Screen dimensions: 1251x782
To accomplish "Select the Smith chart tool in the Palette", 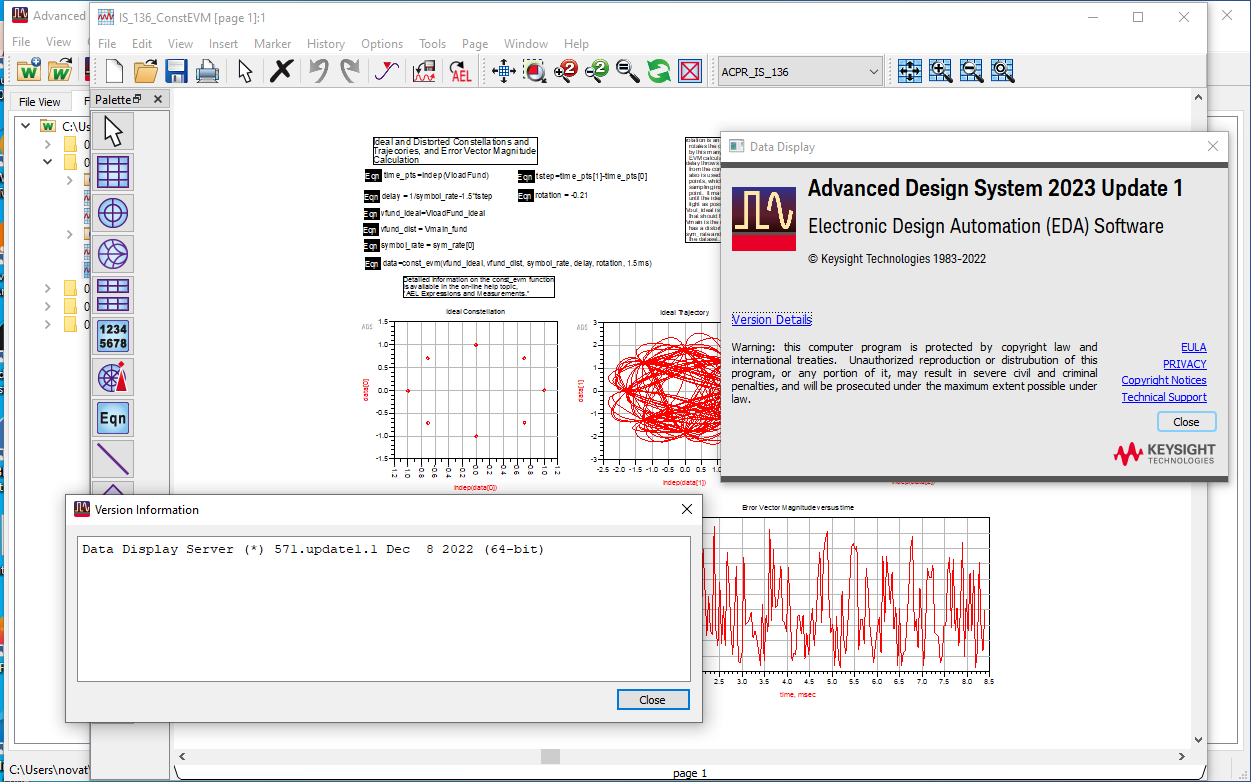I will pos(113,254).
